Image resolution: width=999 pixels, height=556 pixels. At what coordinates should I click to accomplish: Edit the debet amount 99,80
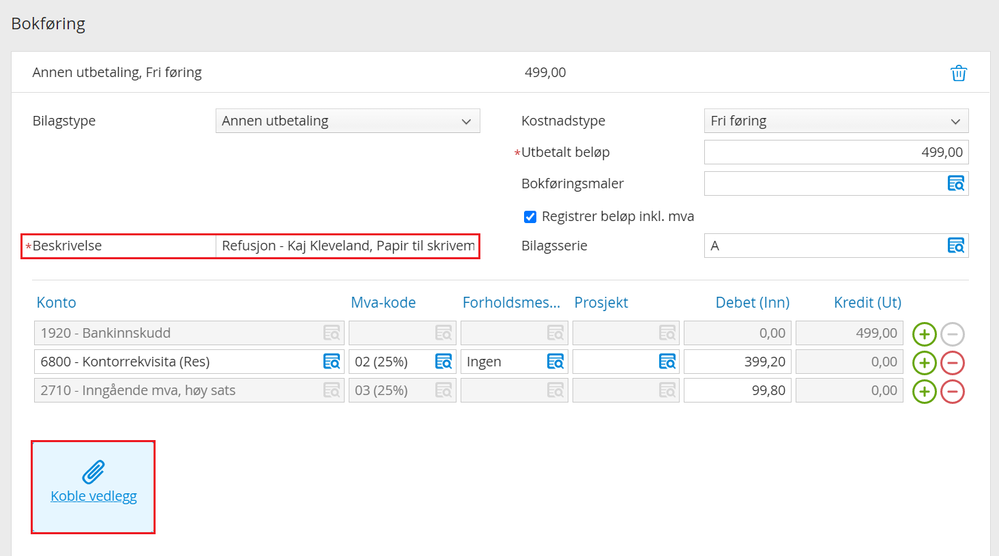pos(737,390)
